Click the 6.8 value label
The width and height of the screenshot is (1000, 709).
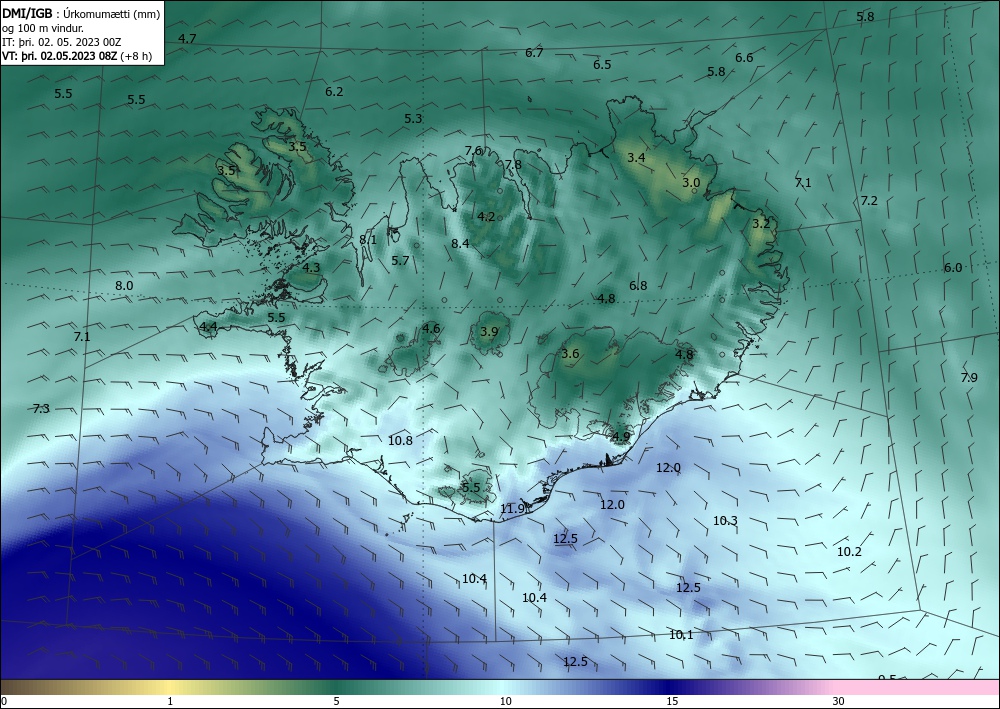638,286
